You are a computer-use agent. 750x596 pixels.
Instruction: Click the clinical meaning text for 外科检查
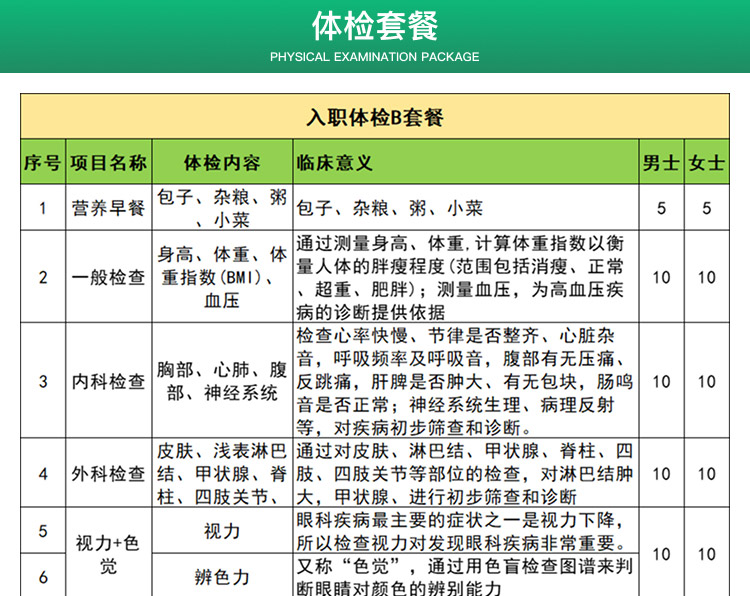tap(465, 473)
